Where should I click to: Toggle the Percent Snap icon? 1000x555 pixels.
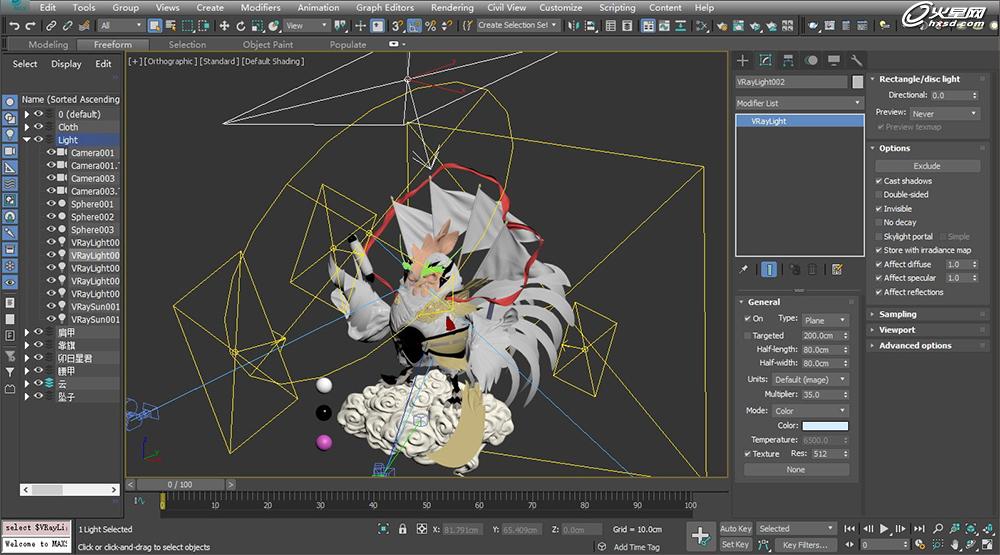(x=430, y=26)
